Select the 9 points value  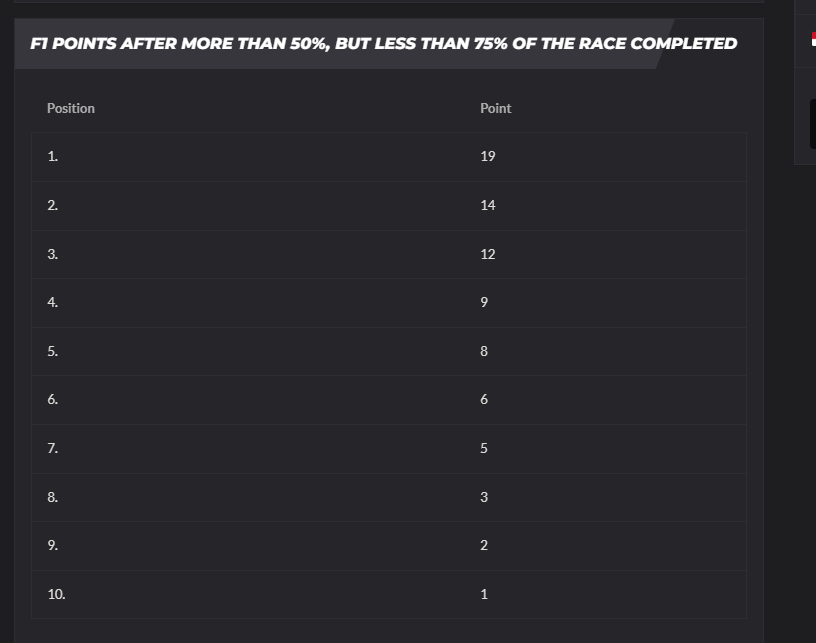click(x=484, y=302)
